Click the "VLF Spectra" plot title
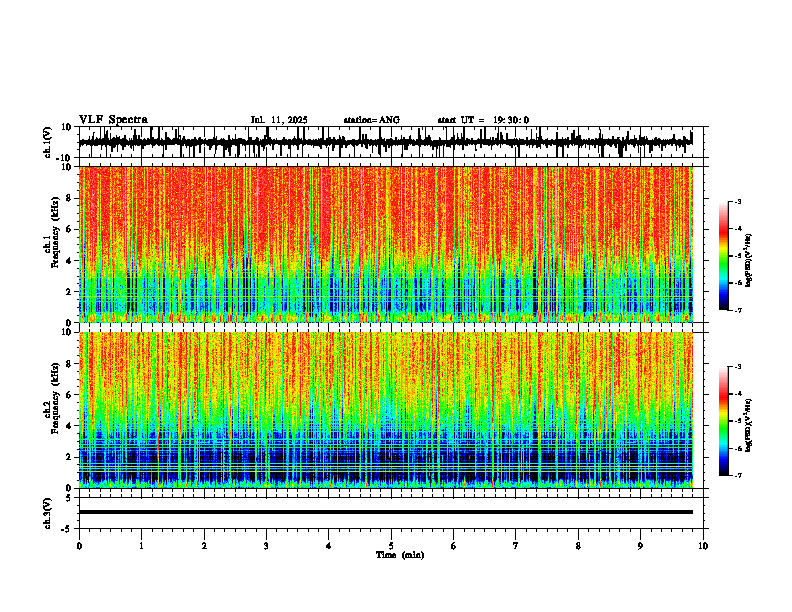This screenshot has width=792, height=612. click(x=113, y=120)
